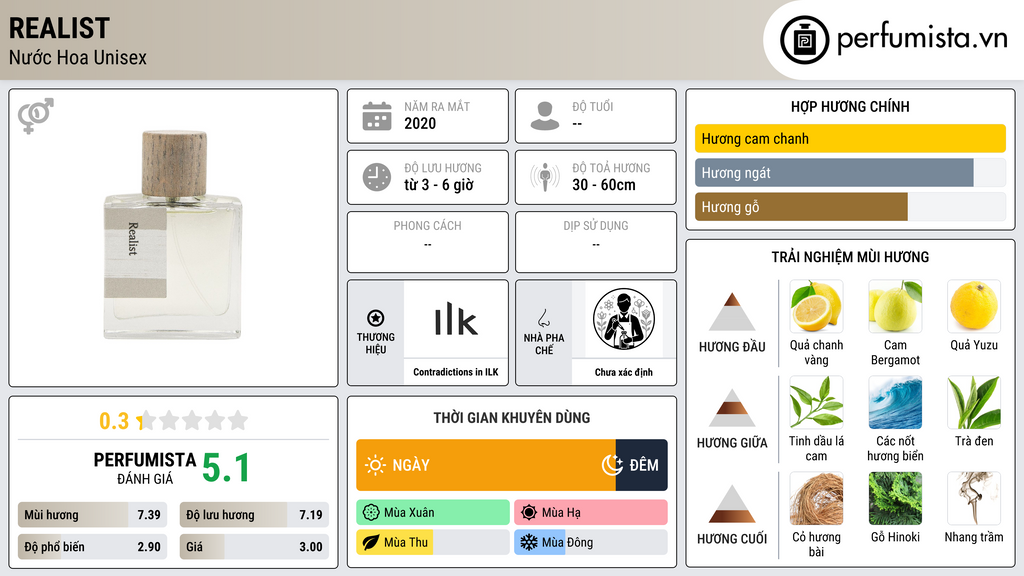The height and width of the screenshot is (576, 1024).
Task: Click the Đêm nighttime segment
Action: click(641, 465)
